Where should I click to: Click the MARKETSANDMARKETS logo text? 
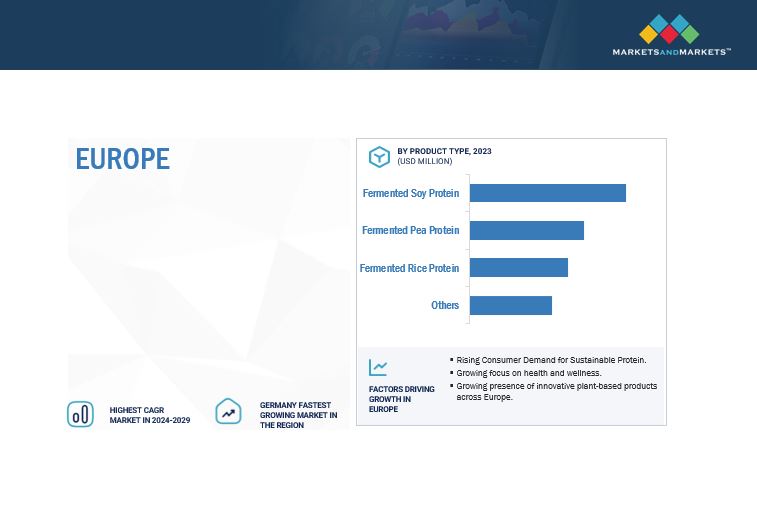pos(671,52)
